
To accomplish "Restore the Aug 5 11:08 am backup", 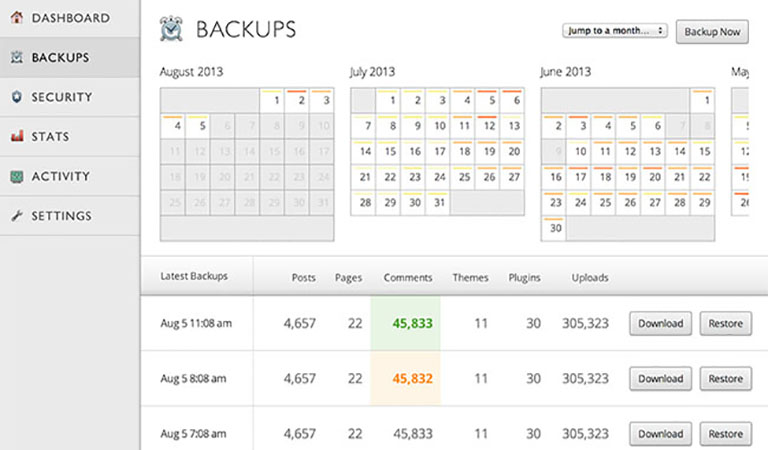I will point(725,324).
